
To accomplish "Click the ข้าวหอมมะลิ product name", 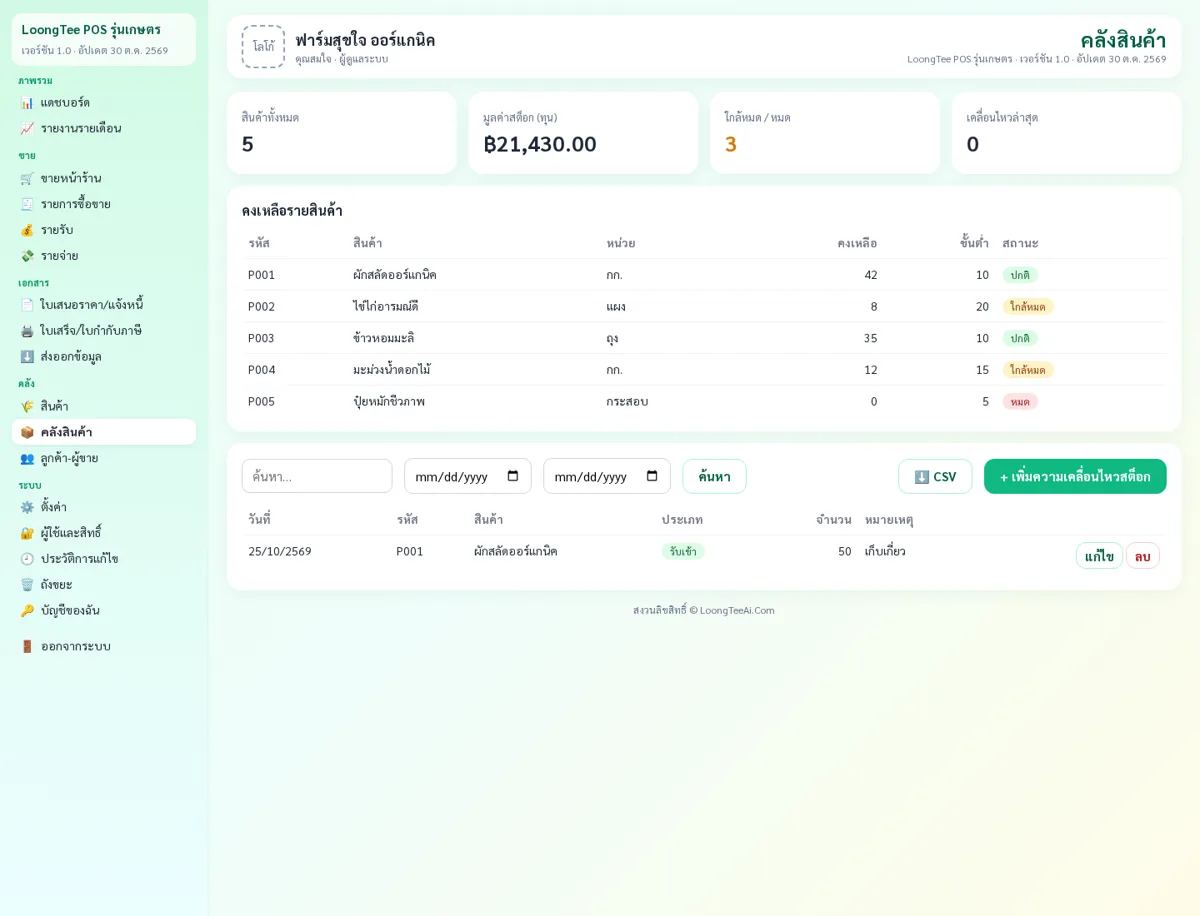I will click(384, 338).
